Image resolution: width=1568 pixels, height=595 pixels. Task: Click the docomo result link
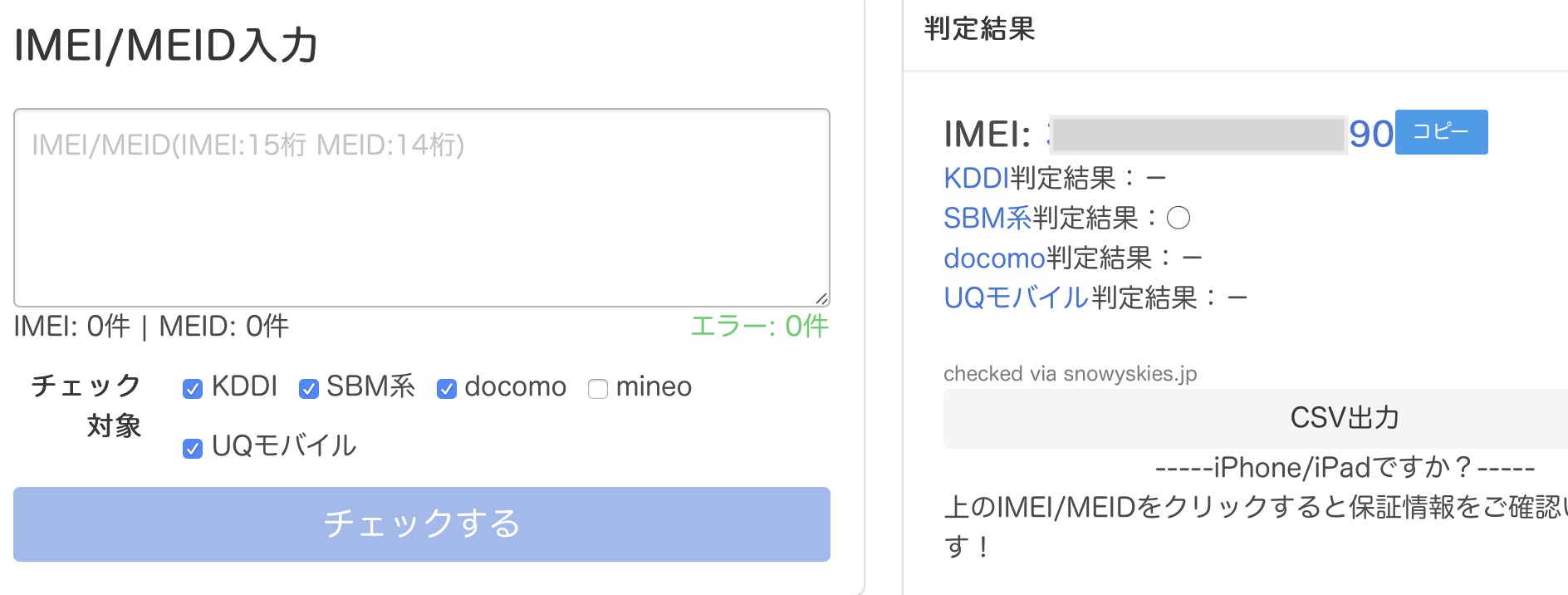pyautogui.click(x=993, y=258)
